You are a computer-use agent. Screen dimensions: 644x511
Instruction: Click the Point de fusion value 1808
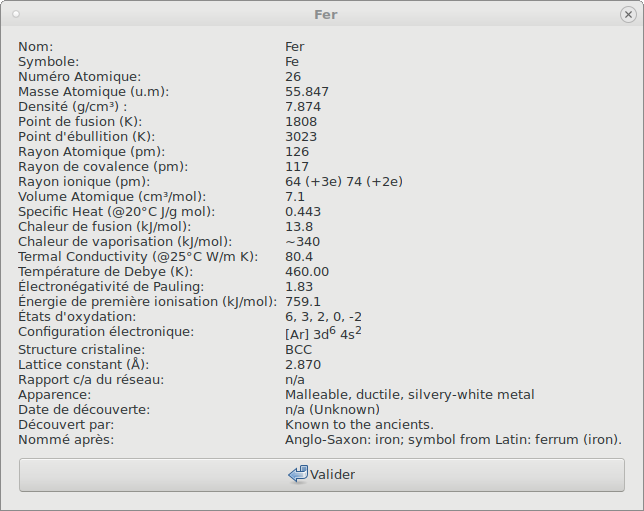click(301, 122)
